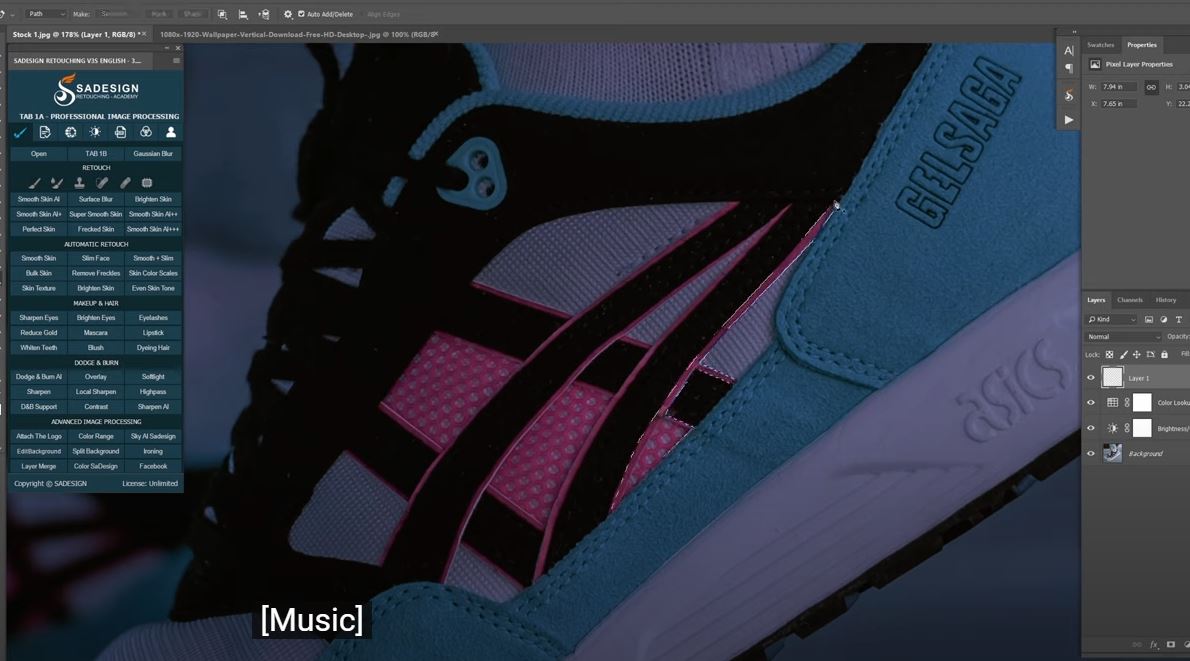Filter layers by adjustment layer icon
Image resolution: width=1190 pixels, height=661 pixels.
point(1163,319)
